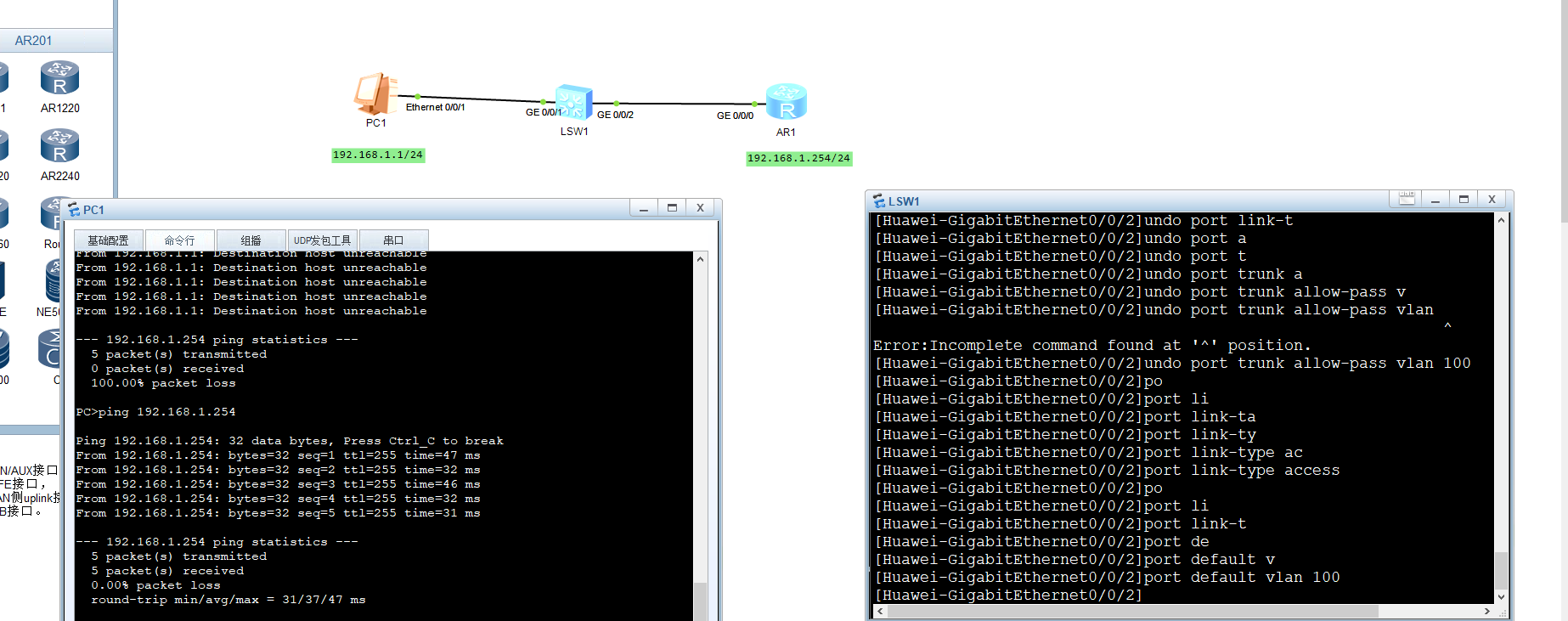Click the PC1 window title icon
This screenshot has height=621, width=1568.
pos(74,210)
